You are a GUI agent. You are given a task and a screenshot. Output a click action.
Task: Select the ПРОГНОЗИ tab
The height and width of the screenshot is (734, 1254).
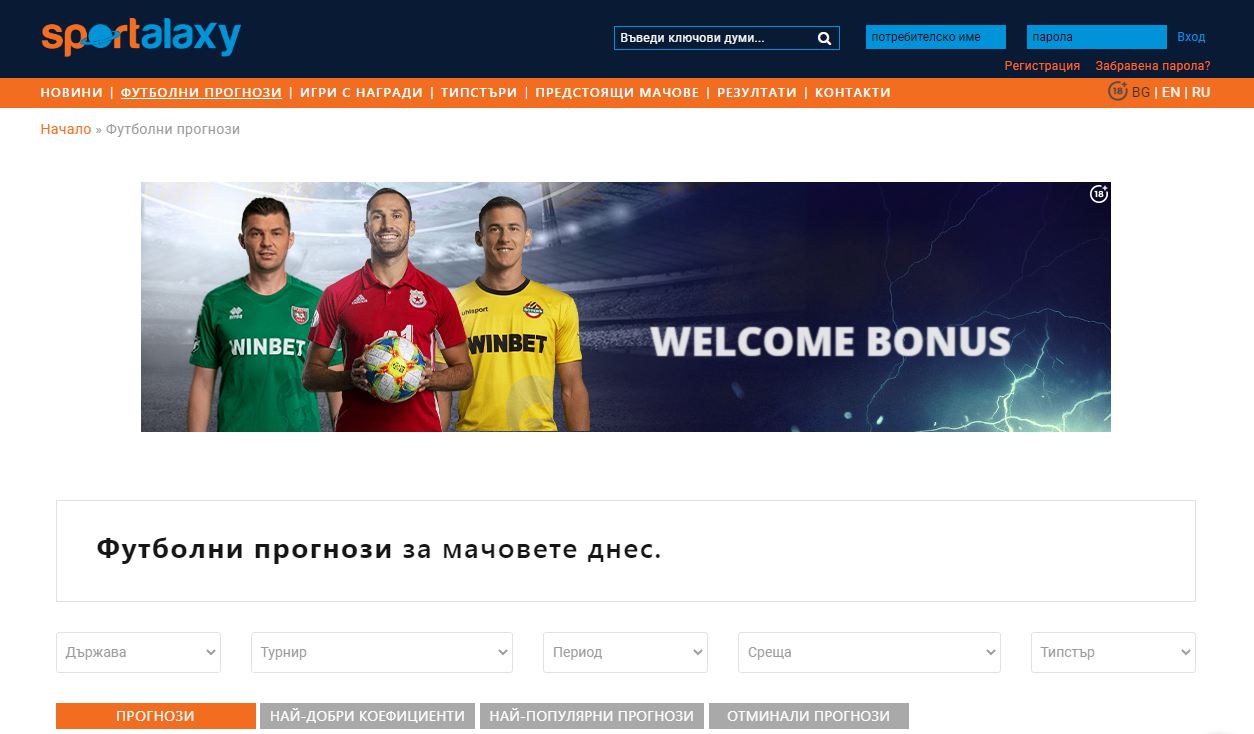pos(156,716)
